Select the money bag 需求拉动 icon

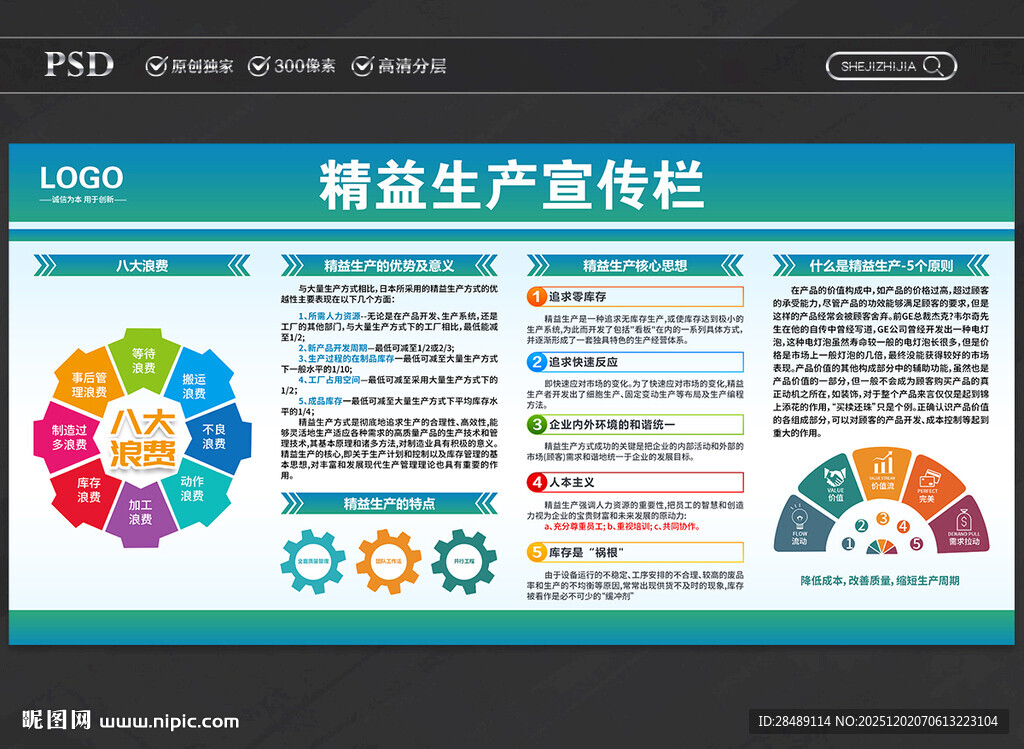pyautogui.click(x=965, y=517)
